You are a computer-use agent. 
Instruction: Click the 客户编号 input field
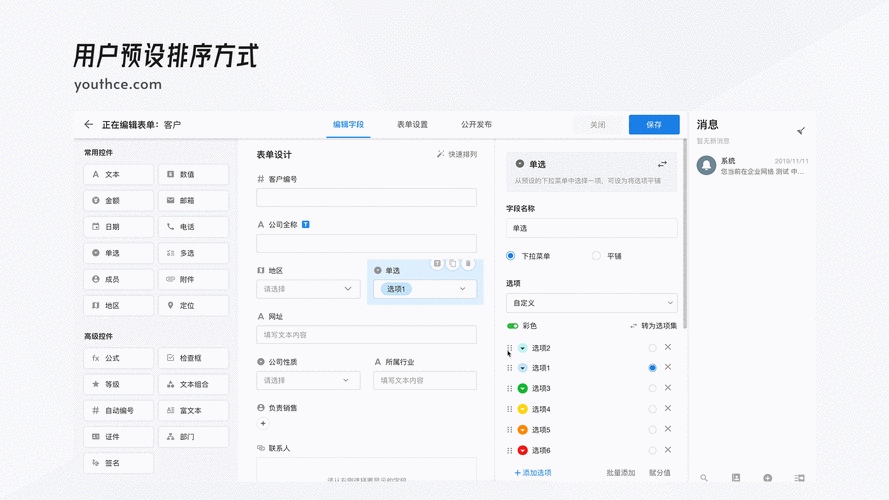click(366, 198)
